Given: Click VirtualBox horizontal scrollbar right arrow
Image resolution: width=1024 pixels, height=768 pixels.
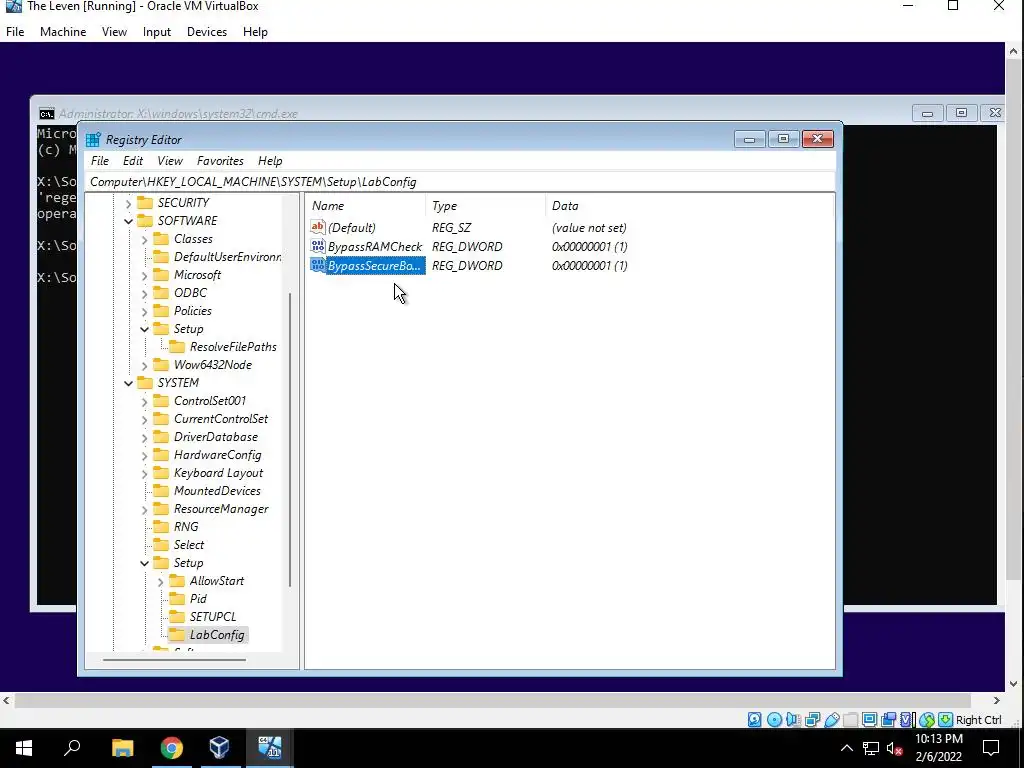Looking at the screenshot, I should click(997, 700).
